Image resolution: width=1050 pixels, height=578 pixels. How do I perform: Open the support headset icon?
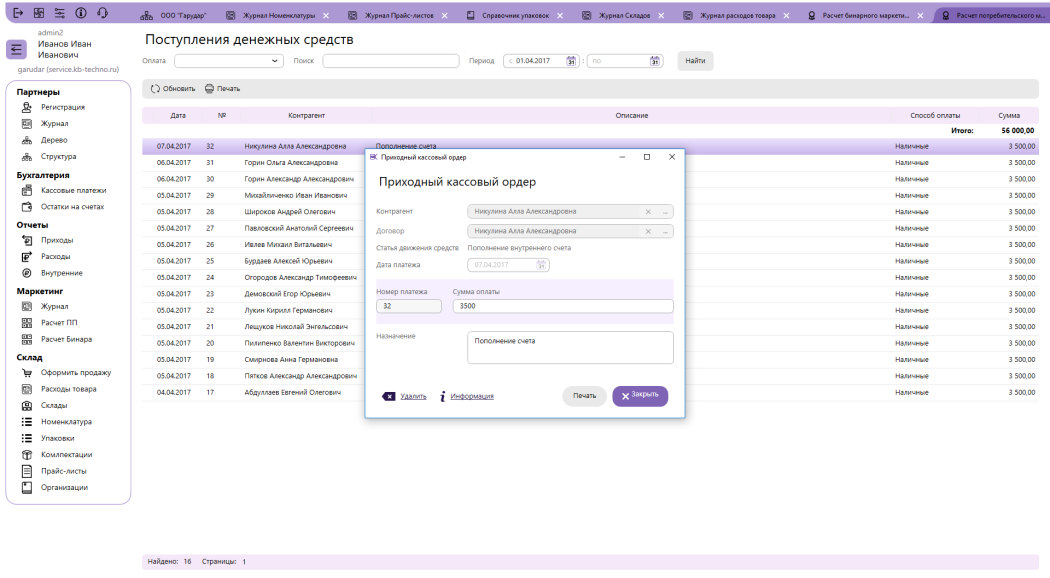pos(102,12)
